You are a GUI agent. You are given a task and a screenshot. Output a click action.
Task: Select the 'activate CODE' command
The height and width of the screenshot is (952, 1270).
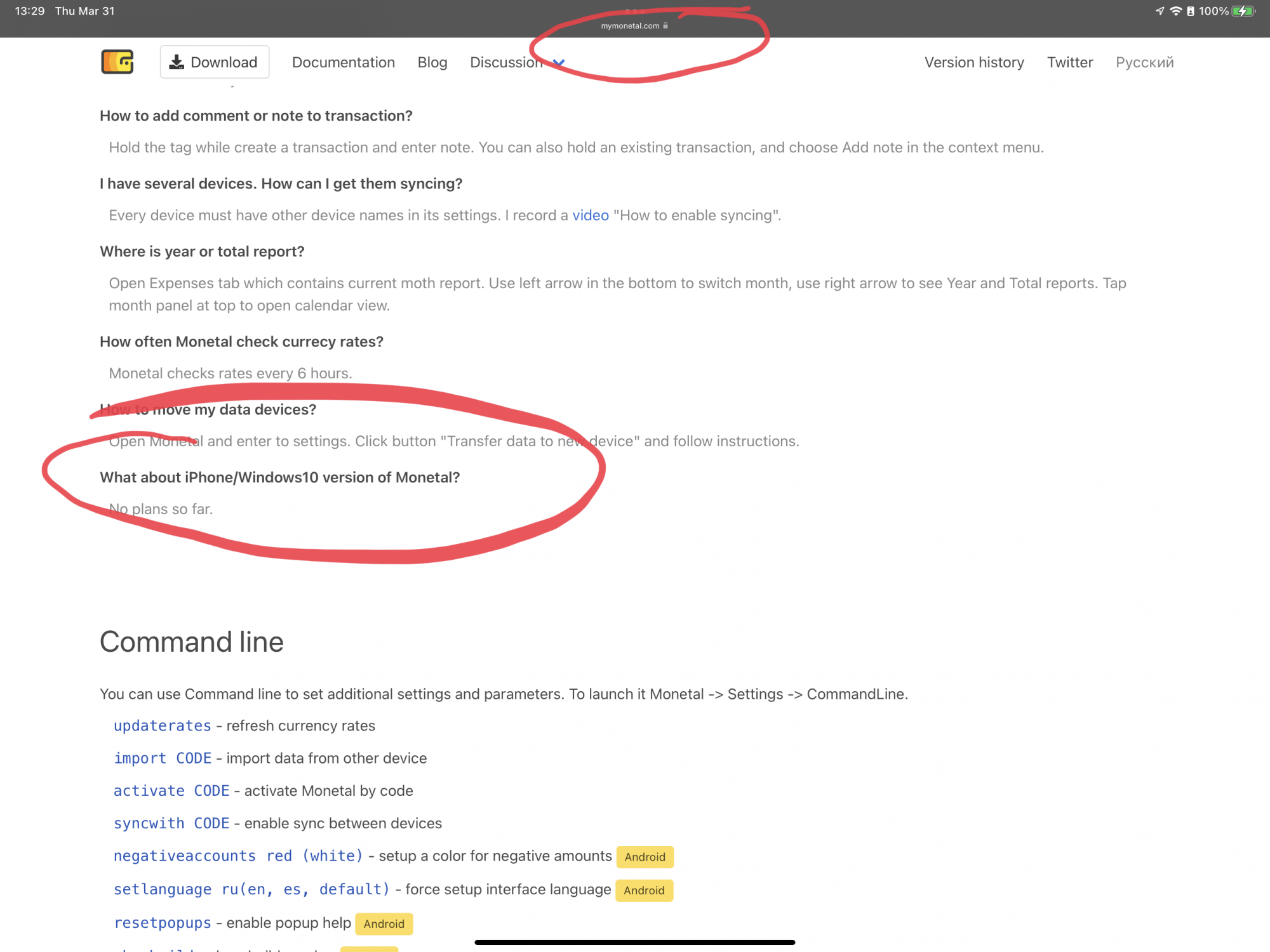click(171, 790)
